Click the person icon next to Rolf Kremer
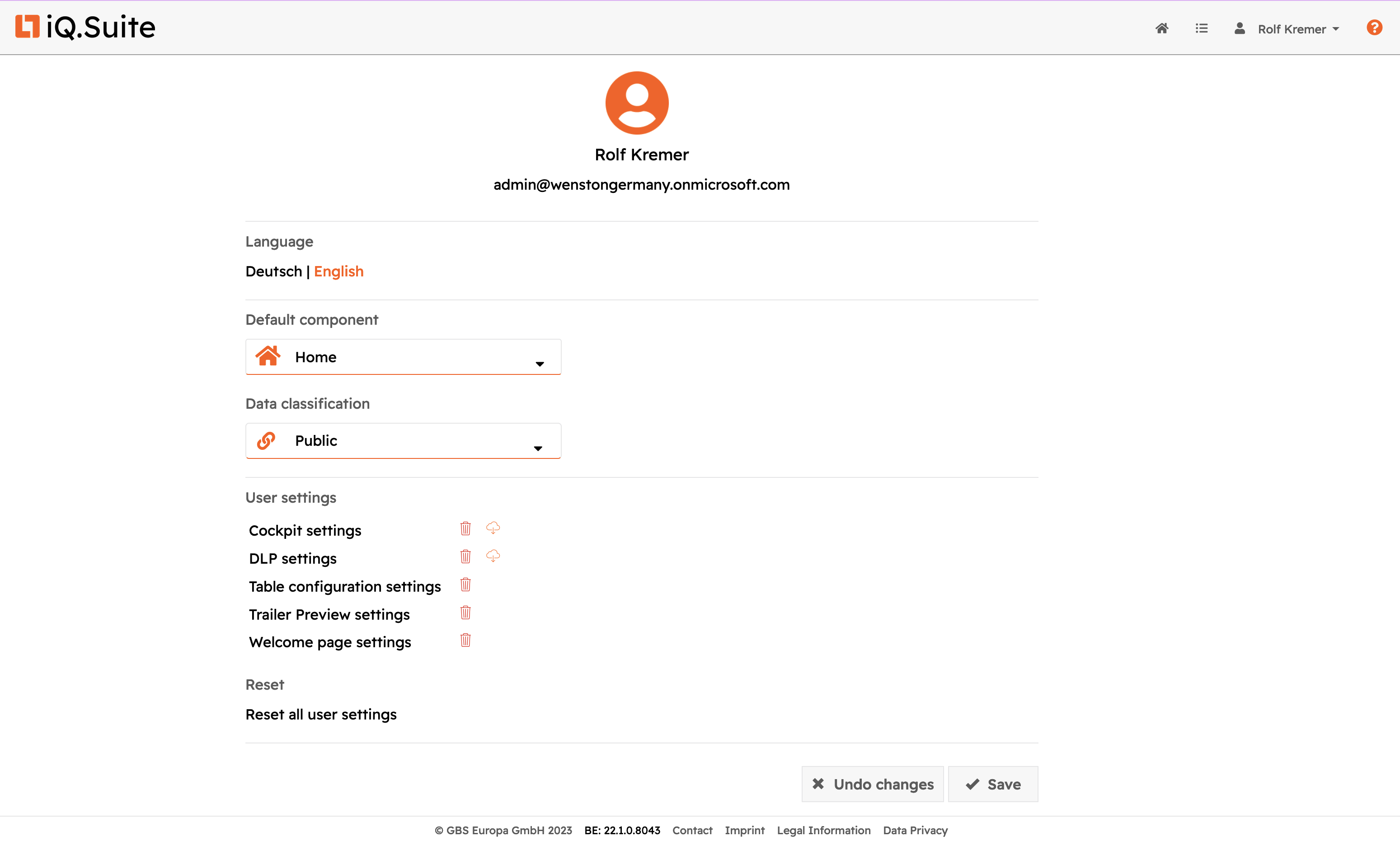1400x841 pixels. 1240,28
